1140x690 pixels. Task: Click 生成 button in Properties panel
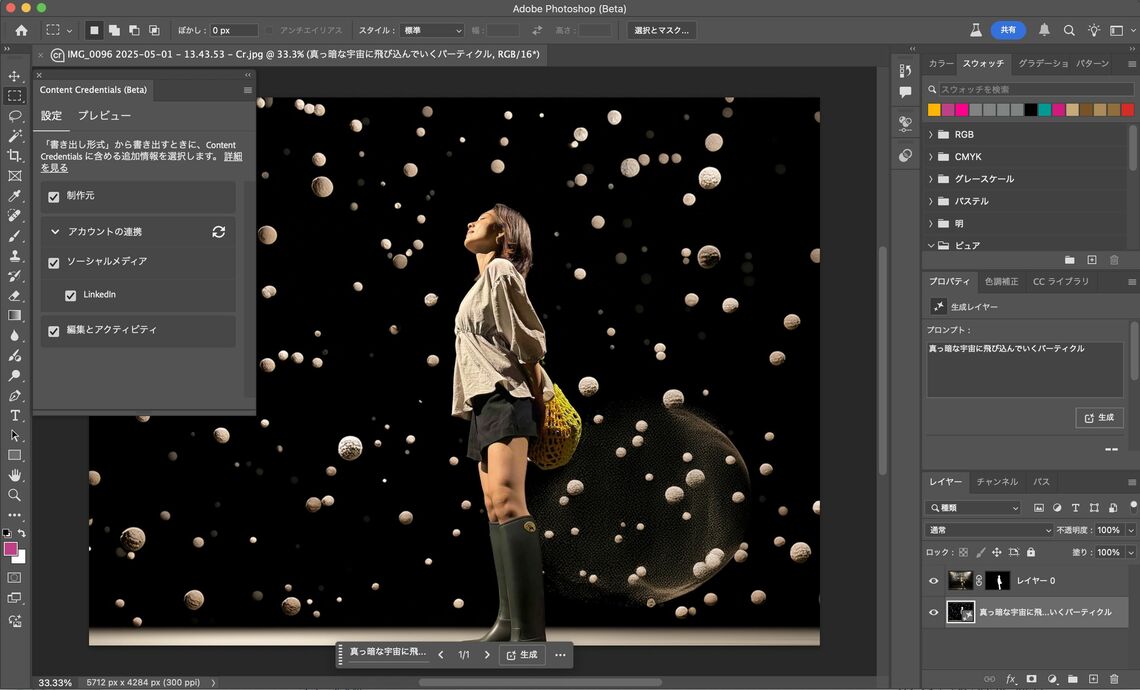point(1099,417)
